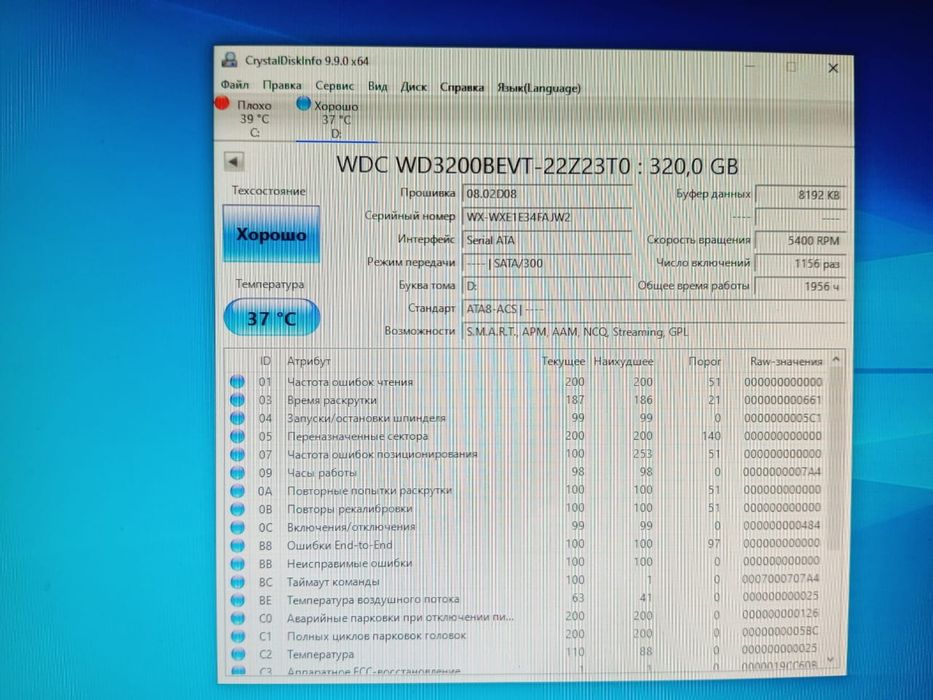933x700 pixels.
Task: Click the blue Хорошо status indicator at top
Action: (303, 104)
